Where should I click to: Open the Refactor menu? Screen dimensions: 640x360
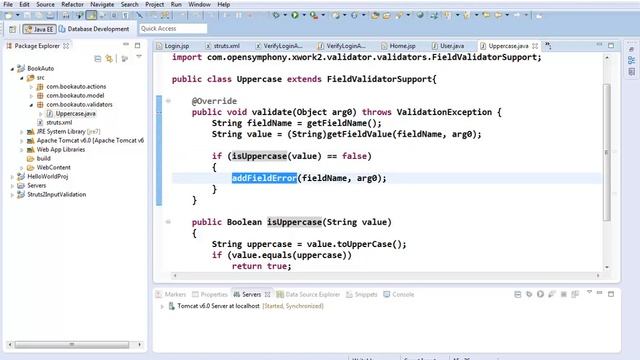[72, 4]
